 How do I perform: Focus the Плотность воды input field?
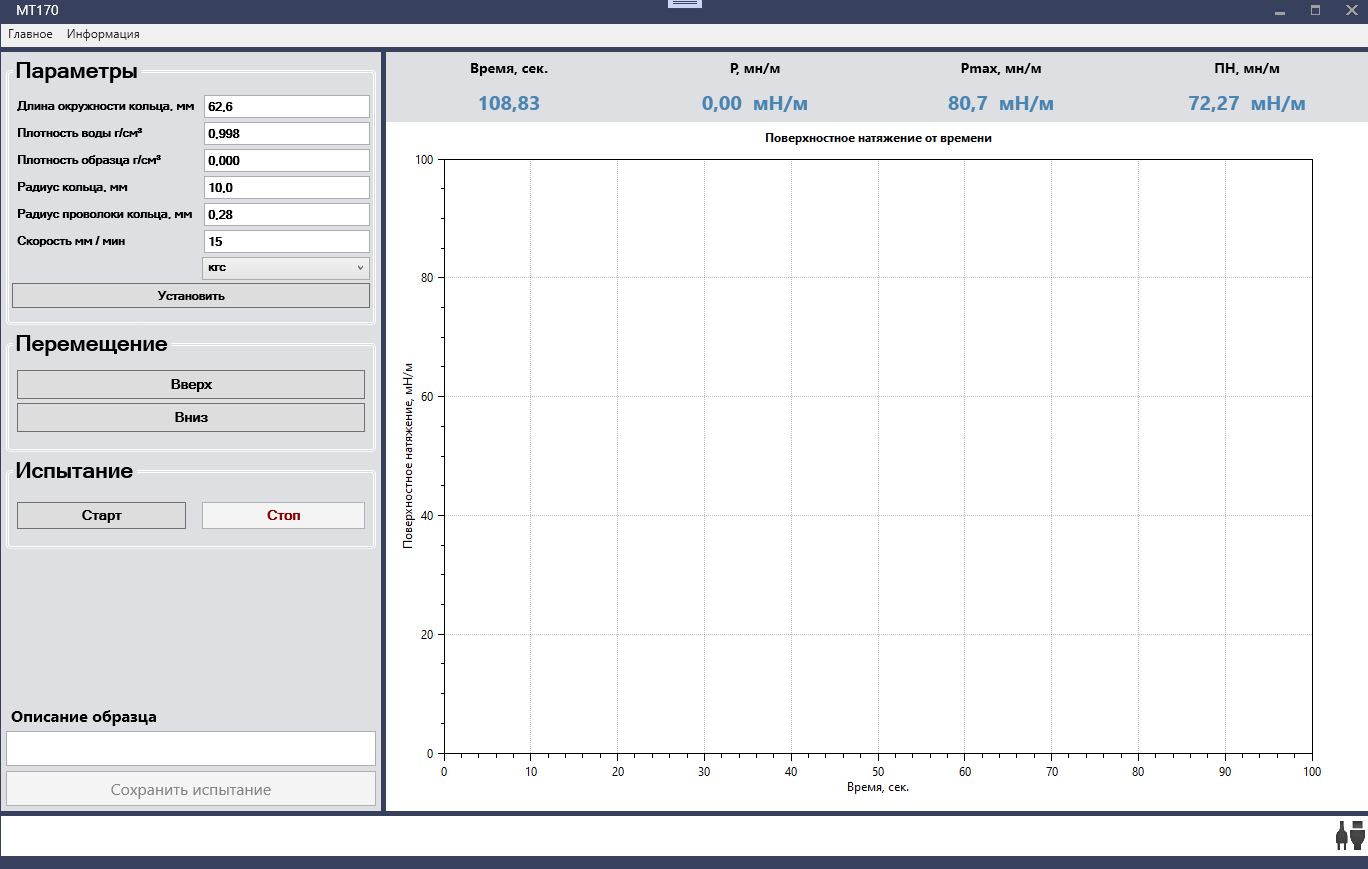click(x=286, y=133)
